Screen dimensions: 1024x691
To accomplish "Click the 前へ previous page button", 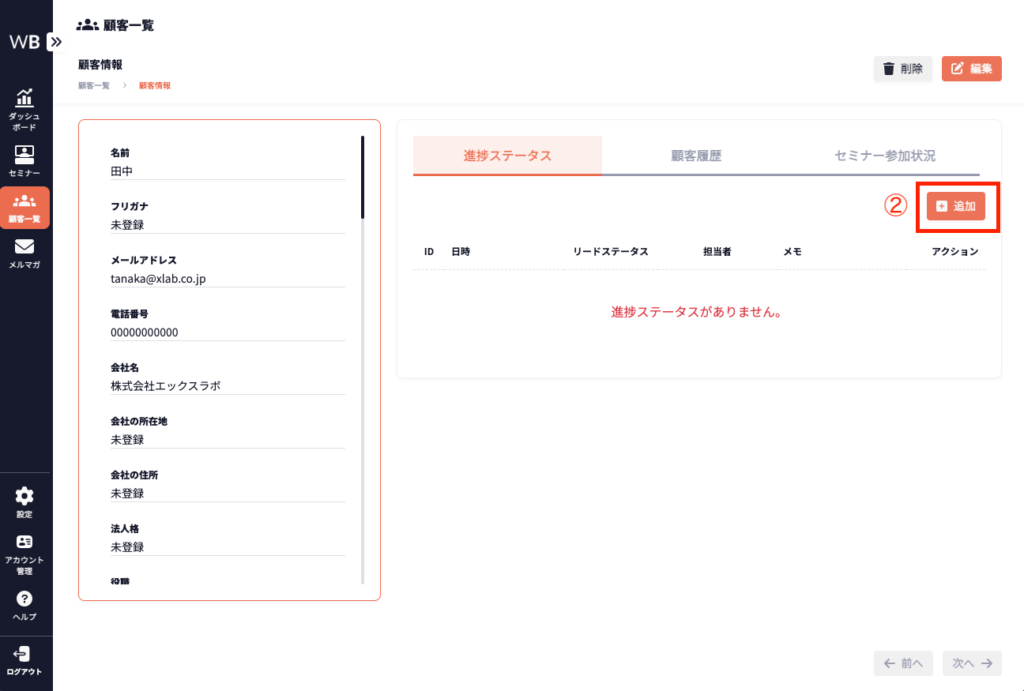I will click(x=903, y=663).
